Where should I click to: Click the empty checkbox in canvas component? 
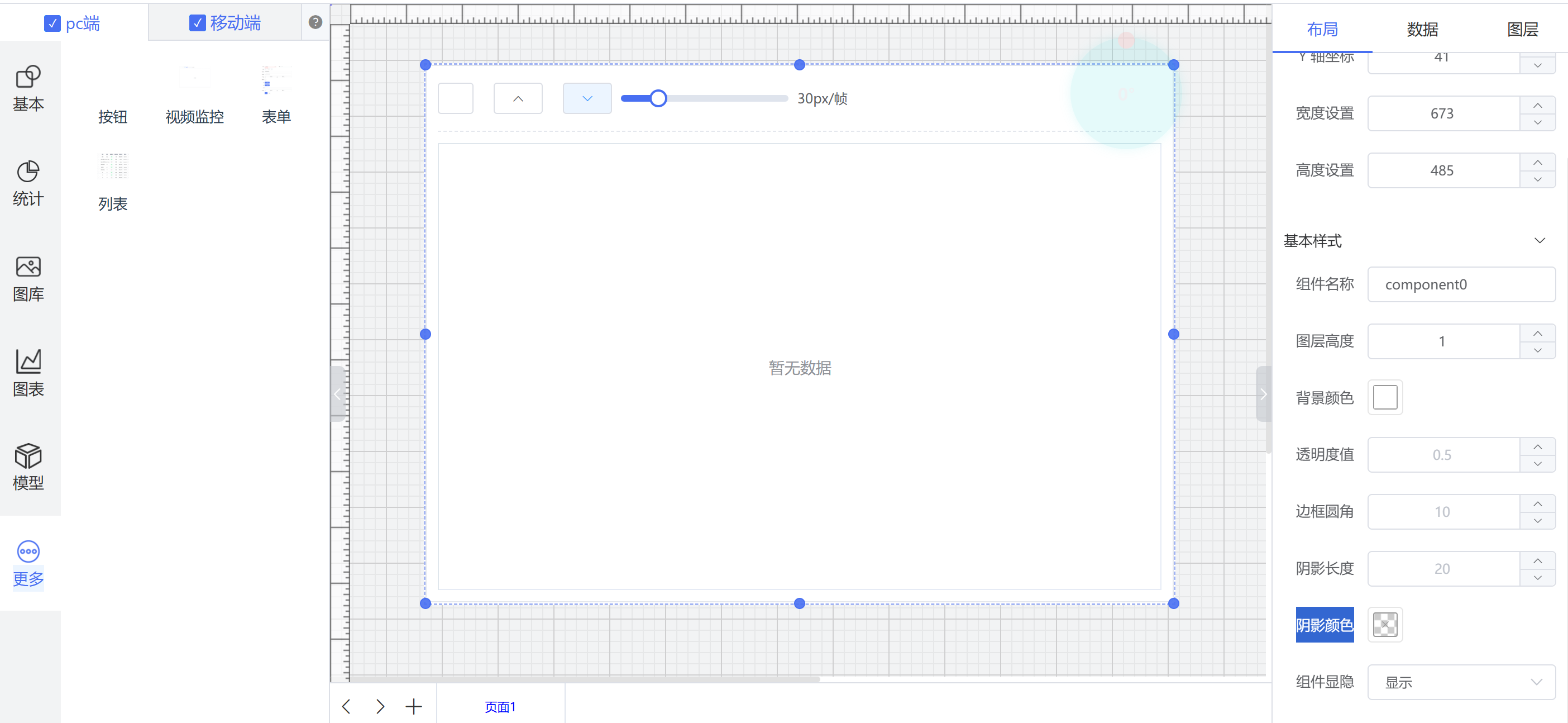[x=455, y=98]
